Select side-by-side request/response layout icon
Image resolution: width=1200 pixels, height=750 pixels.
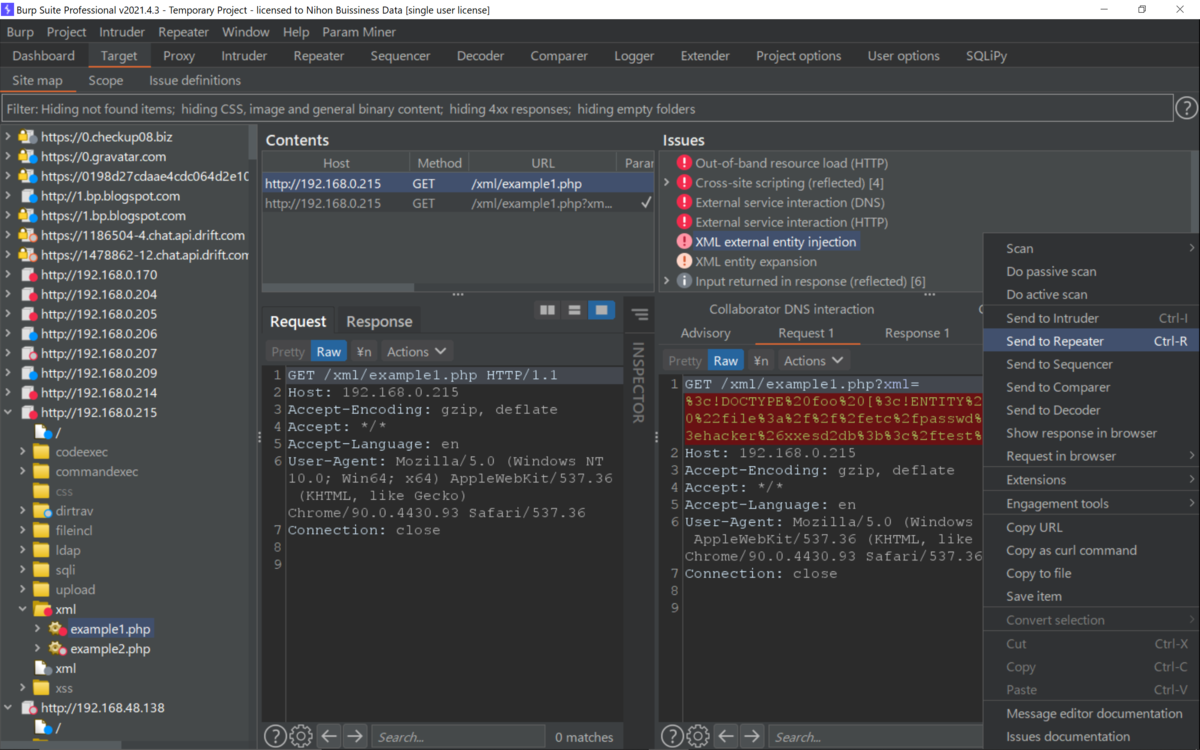547,310
